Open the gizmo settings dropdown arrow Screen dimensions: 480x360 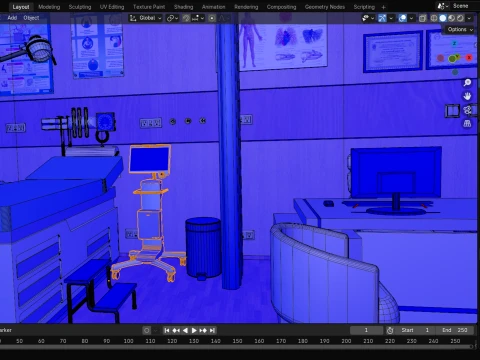pyautogui.click(x=391, y=18)
